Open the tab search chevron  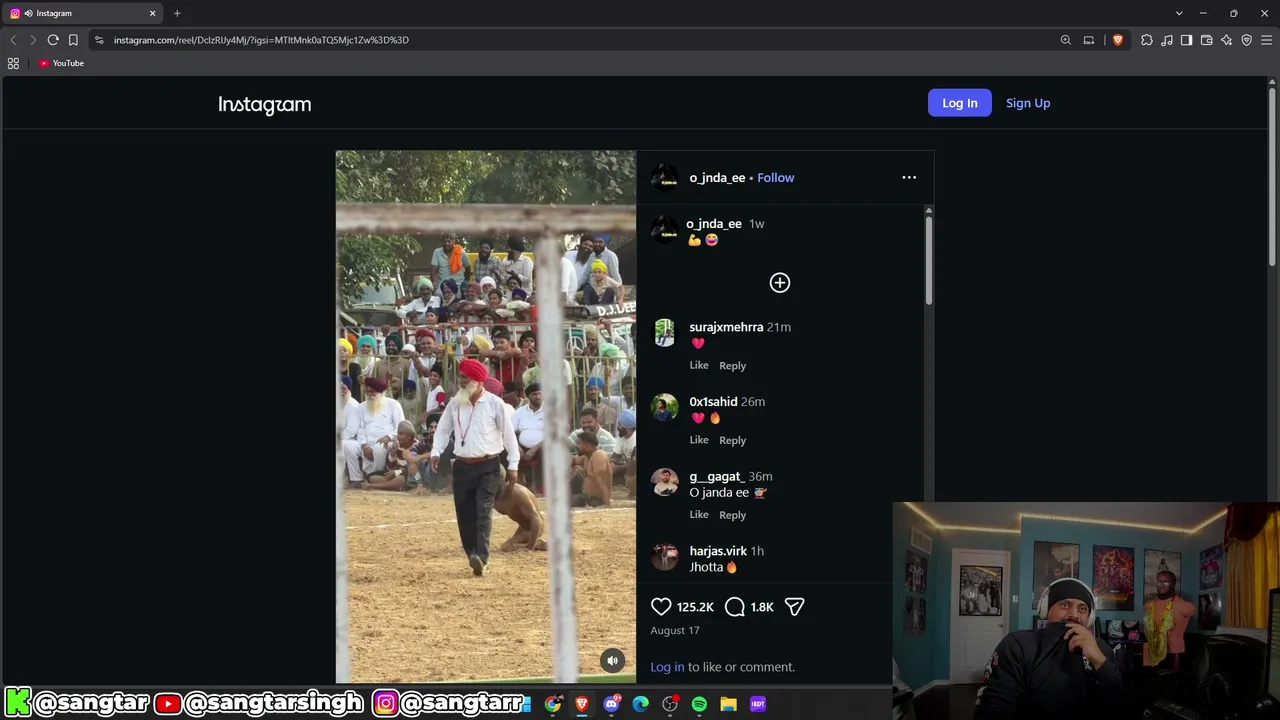(x=1179, y=13)
